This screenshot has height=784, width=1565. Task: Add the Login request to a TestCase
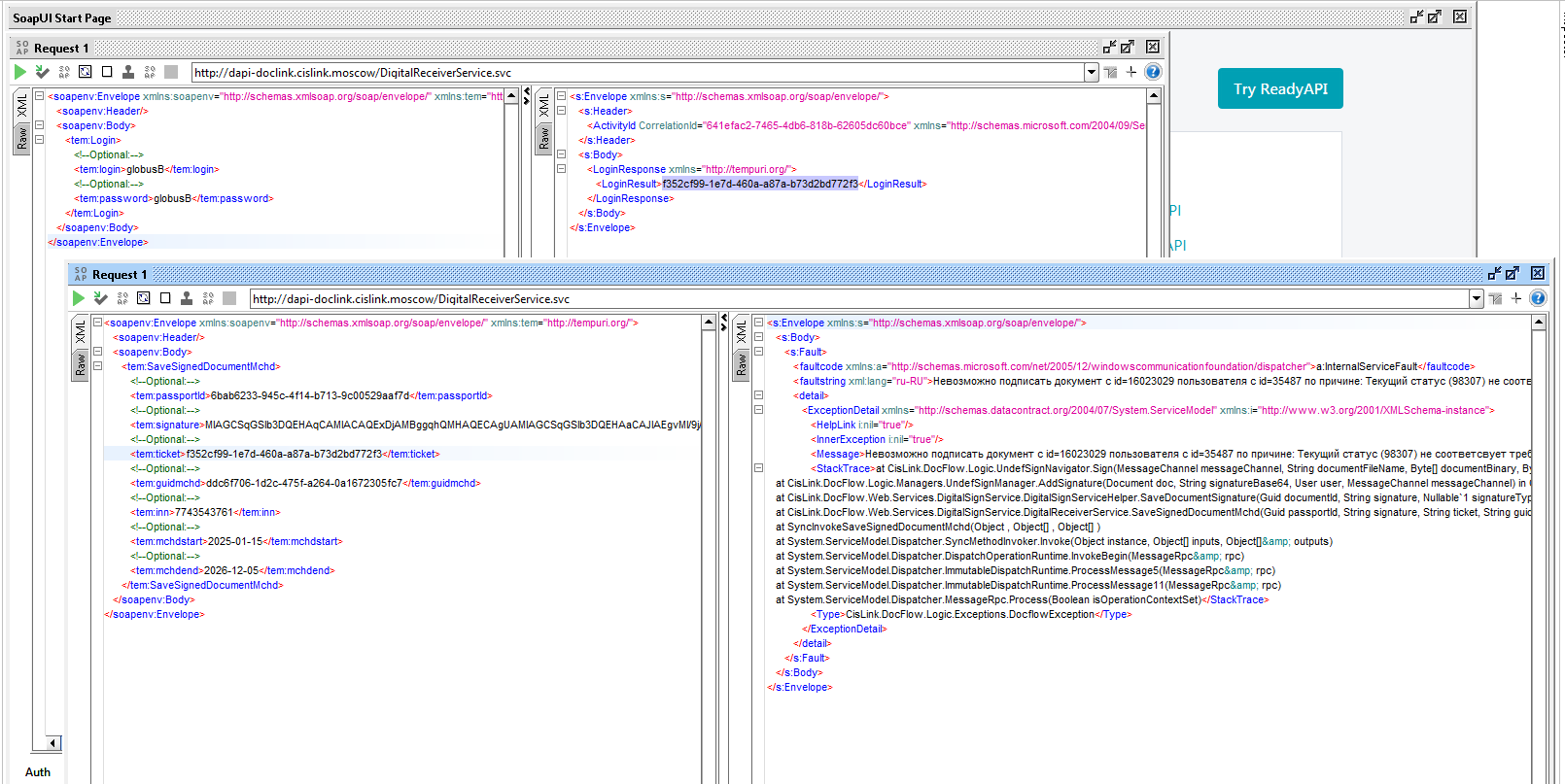[x=42, y=72]
